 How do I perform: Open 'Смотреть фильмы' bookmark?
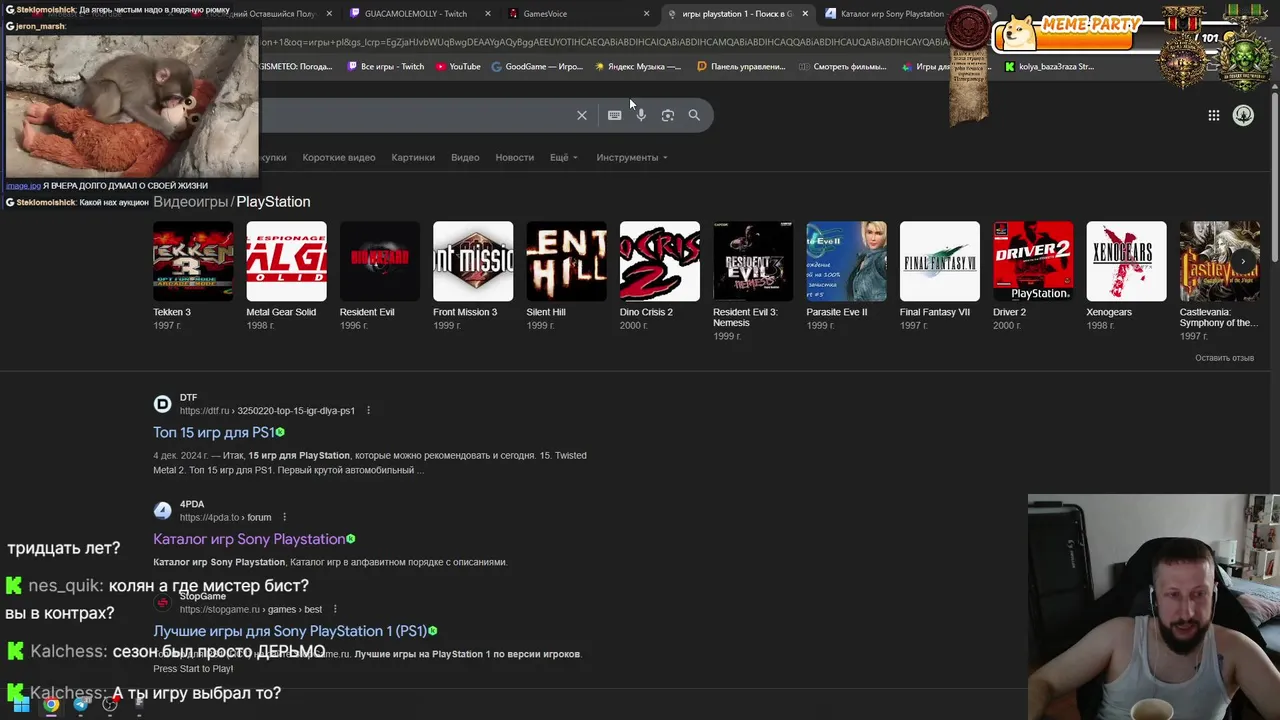click(843, 67)
